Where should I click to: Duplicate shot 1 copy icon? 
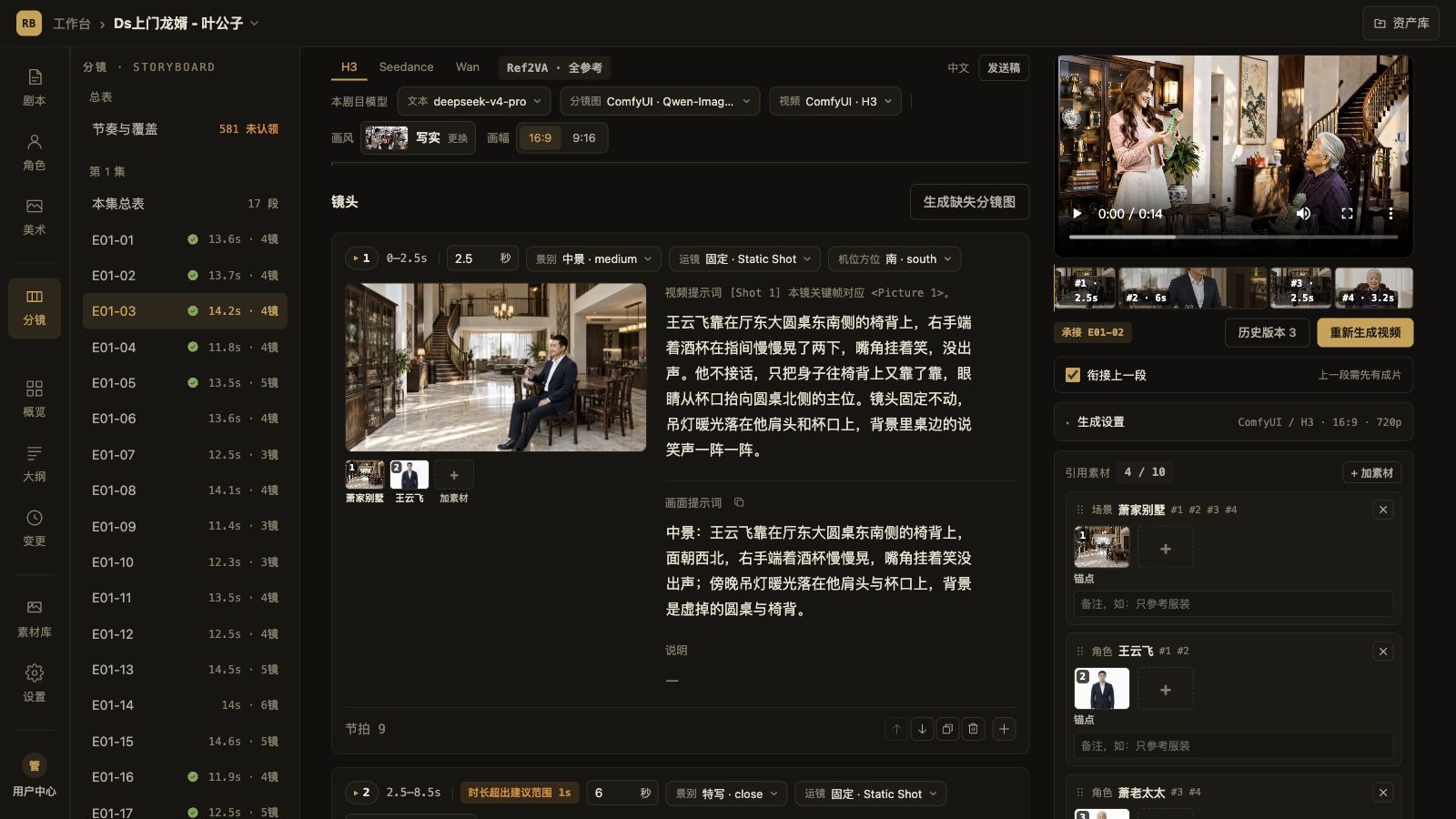947,729
